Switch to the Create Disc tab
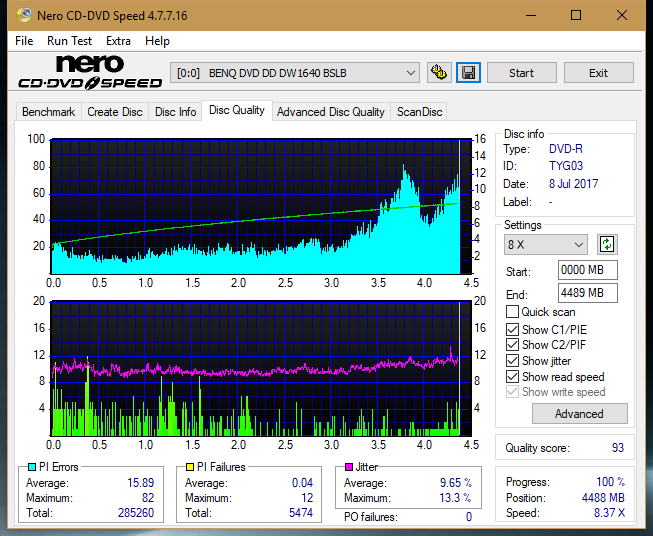This screenshot has height=536, width=653. [115, 112]
